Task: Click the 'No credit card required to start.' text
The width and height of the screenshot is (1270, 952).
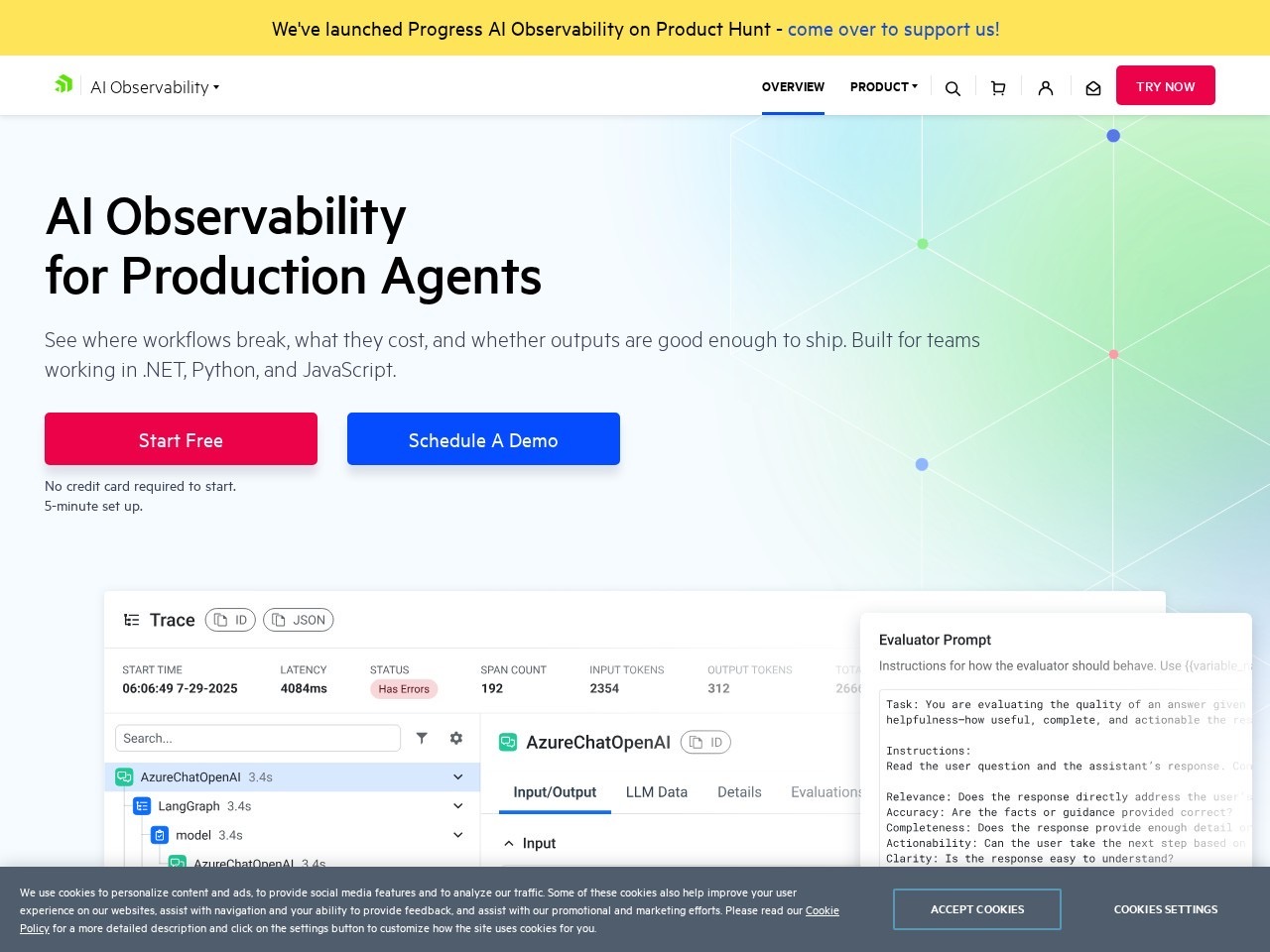Action: (x=140, y=486)
